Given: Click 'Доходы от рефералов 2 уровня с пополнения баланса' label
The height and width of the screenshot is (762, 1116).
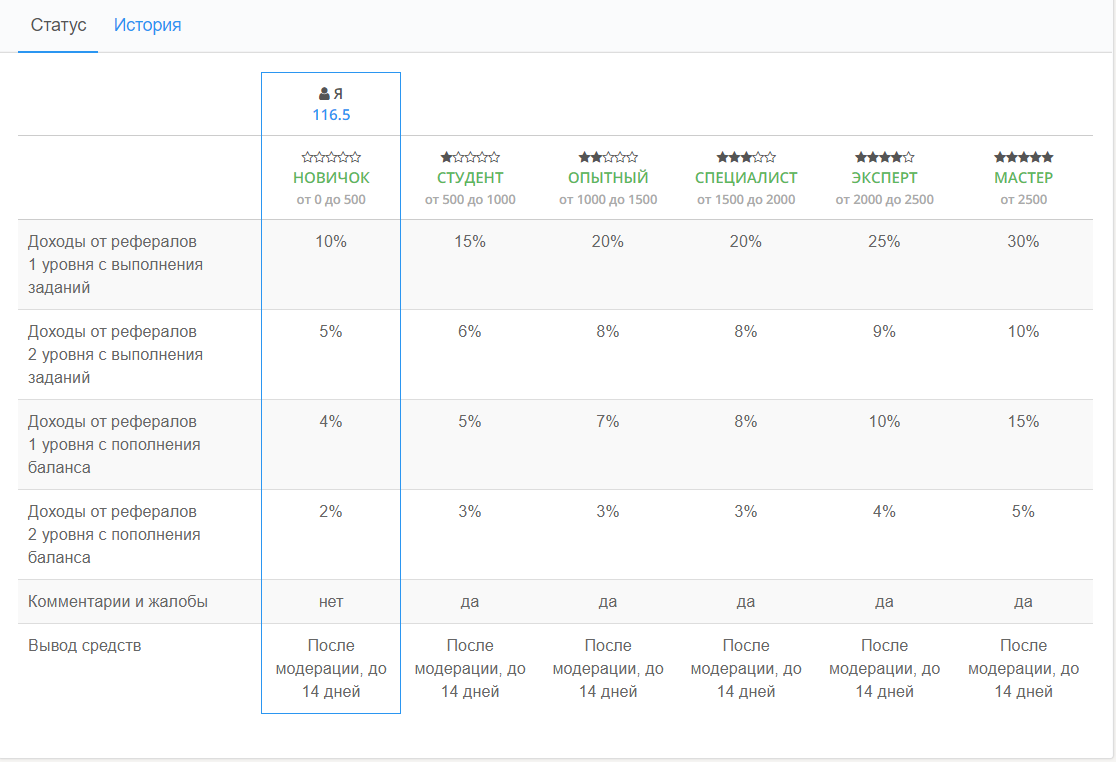Looking at the screenshot, I should coord(114,534).
